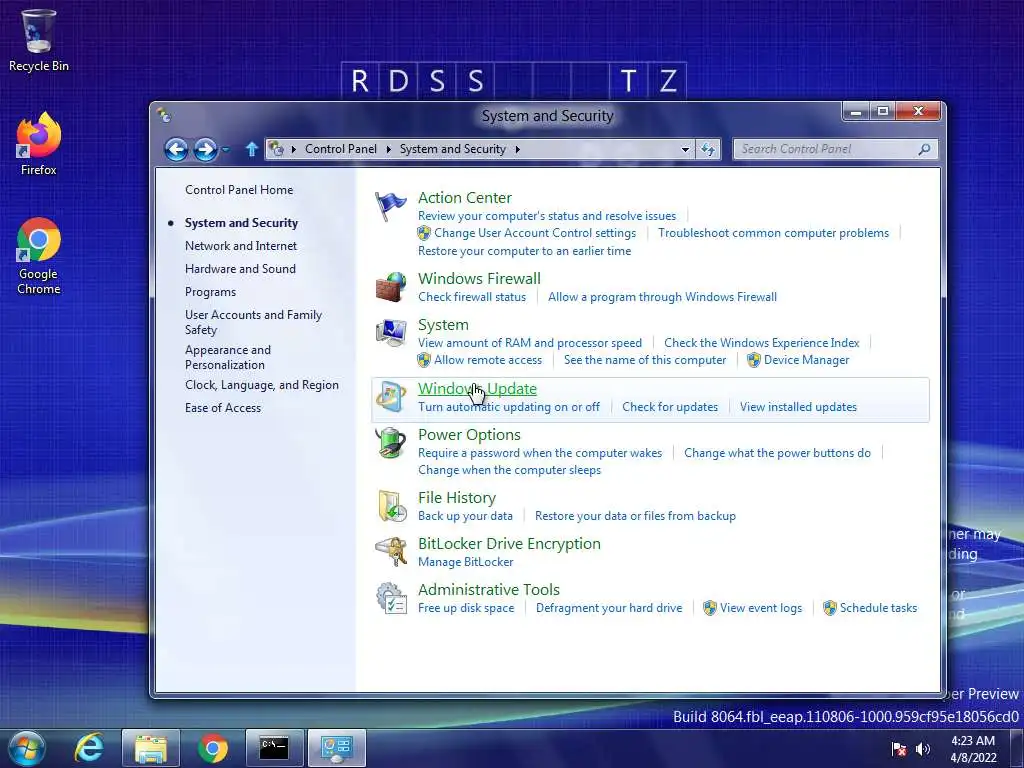Expand the recent pages dropdown arrow

[x=225, y=150]
